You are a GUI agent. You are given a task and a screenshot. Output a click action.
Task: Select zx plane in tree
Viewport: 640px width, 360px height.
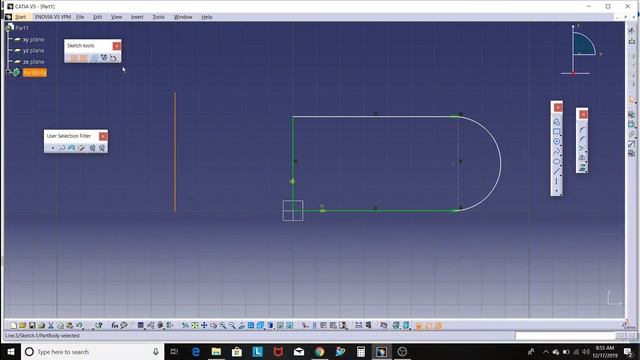click(x=33, y=62)
